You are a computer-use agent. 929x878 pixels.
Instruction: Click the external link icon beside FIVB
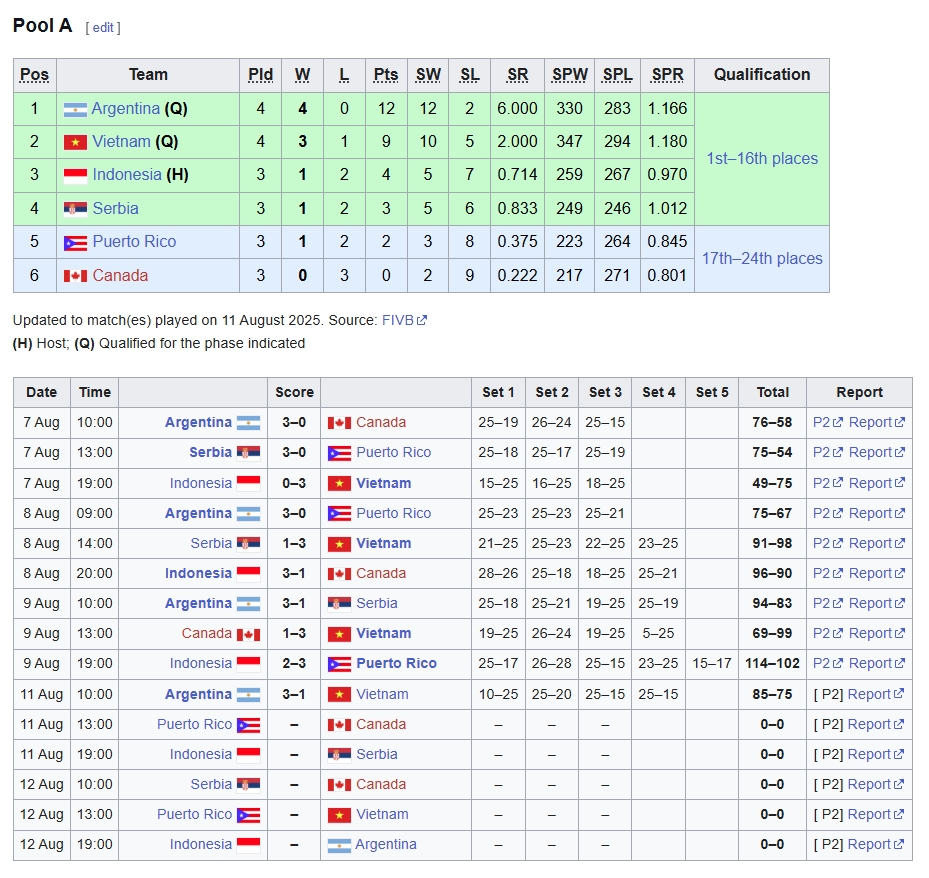click(422, 321)
